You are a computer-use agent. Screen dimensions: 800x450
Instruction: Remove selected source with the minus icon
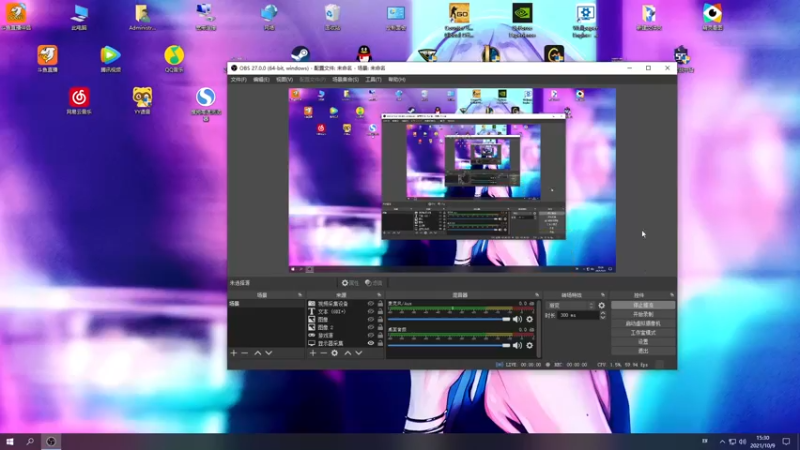(323, 353)
